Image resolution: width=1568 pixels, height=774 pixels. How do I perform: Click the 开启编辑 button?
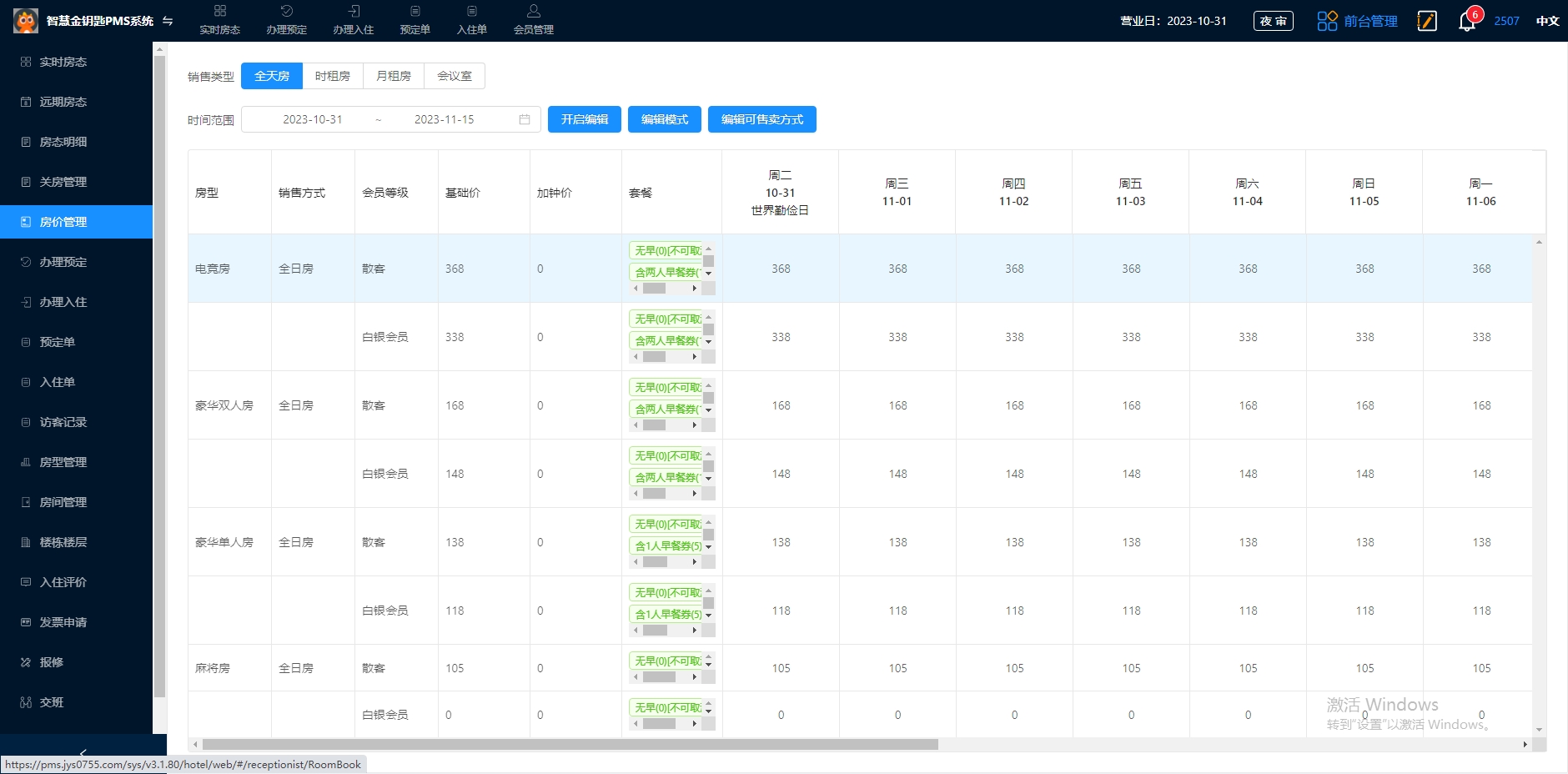[584, 119]
